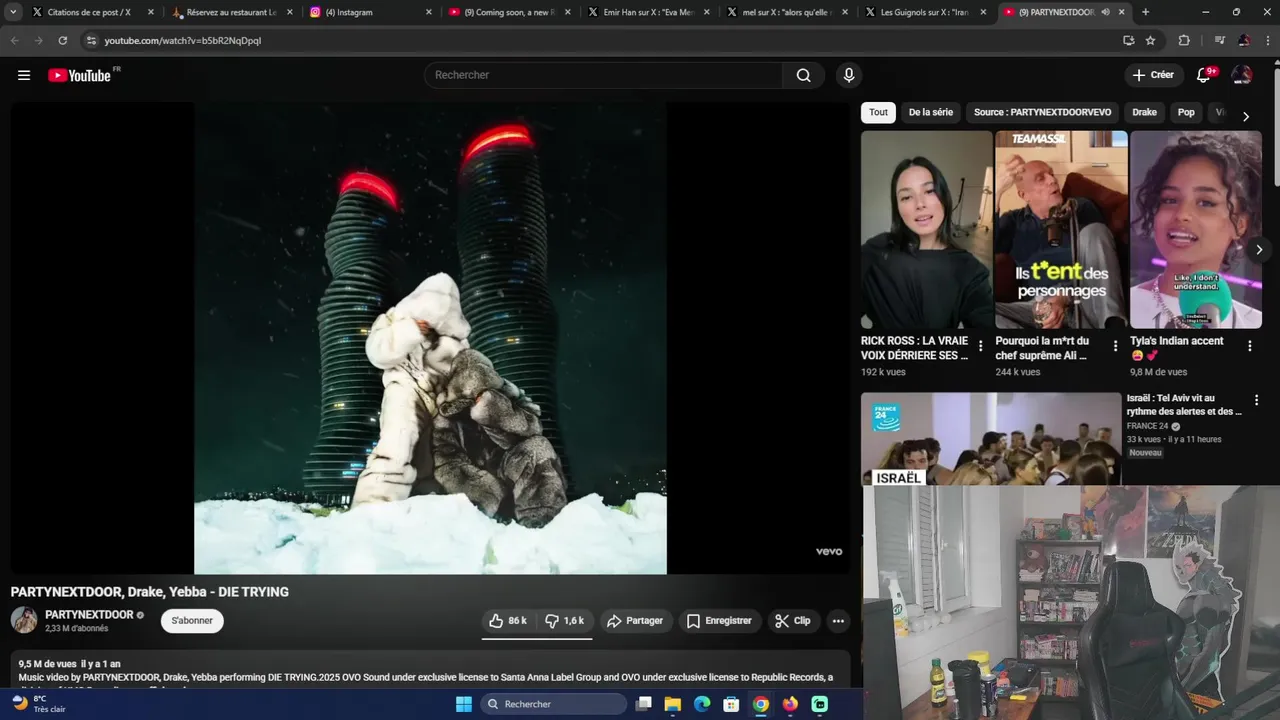Open the notifications bell
The image size is (1280, 720).
[1204, 75]
